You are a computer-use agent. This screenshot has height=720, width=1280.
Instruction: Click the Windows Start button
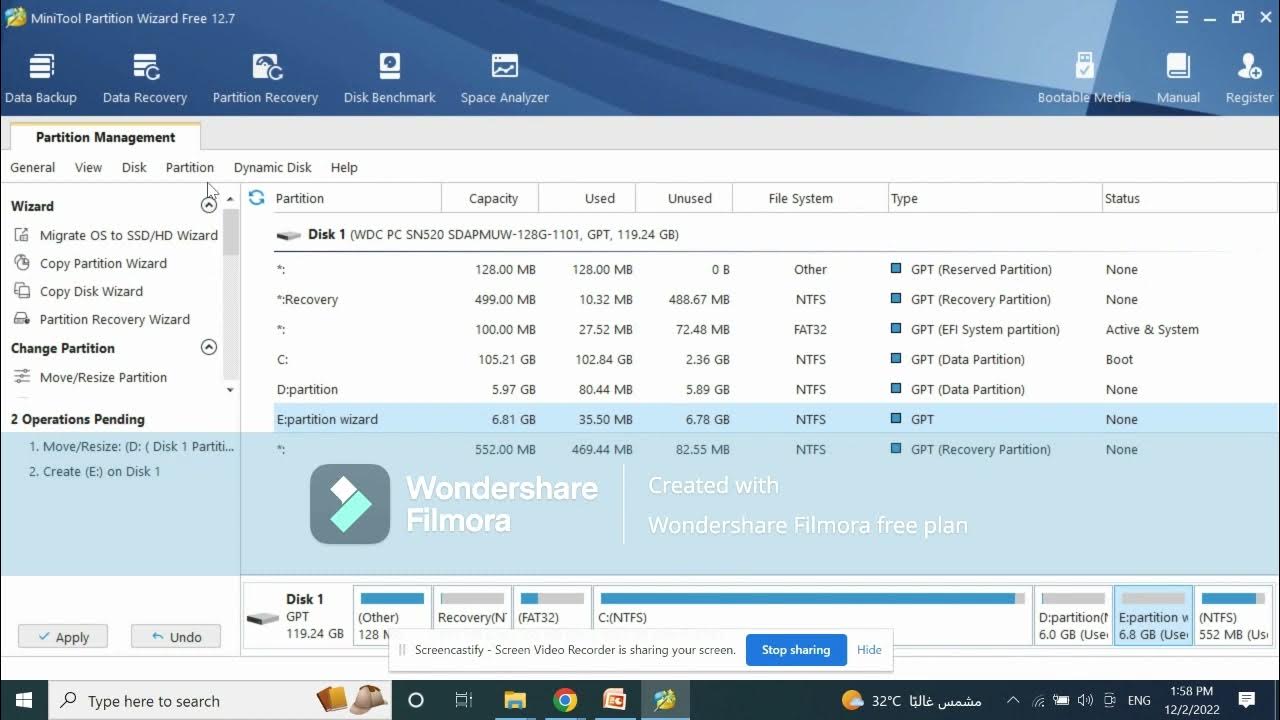(23, 700)
